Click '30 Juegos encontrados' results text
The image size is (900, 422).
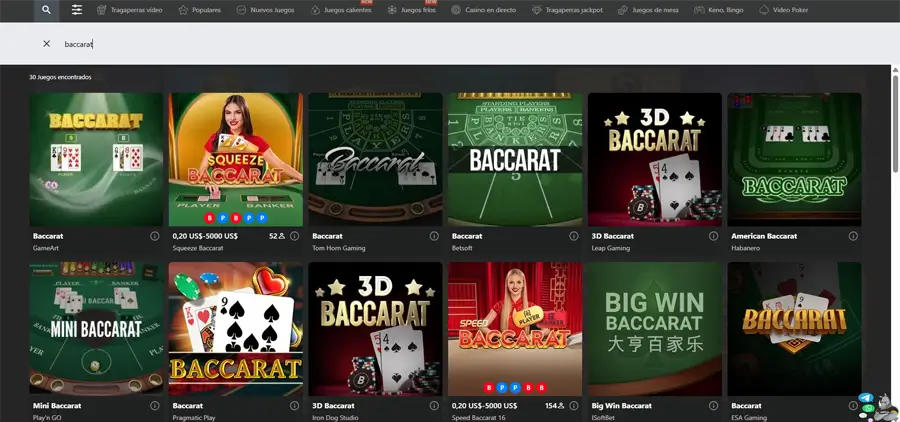pos(60,77)
